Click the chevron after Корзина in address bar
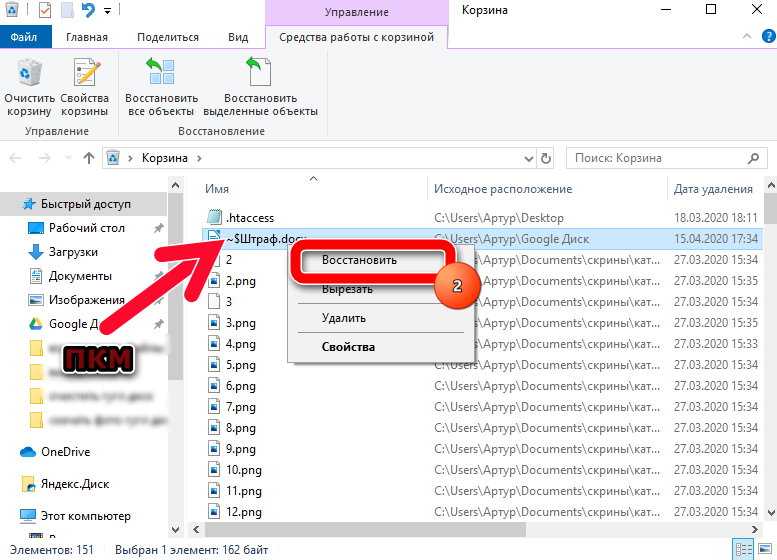The width and height of the screenshot is (777, 560). 199,158
